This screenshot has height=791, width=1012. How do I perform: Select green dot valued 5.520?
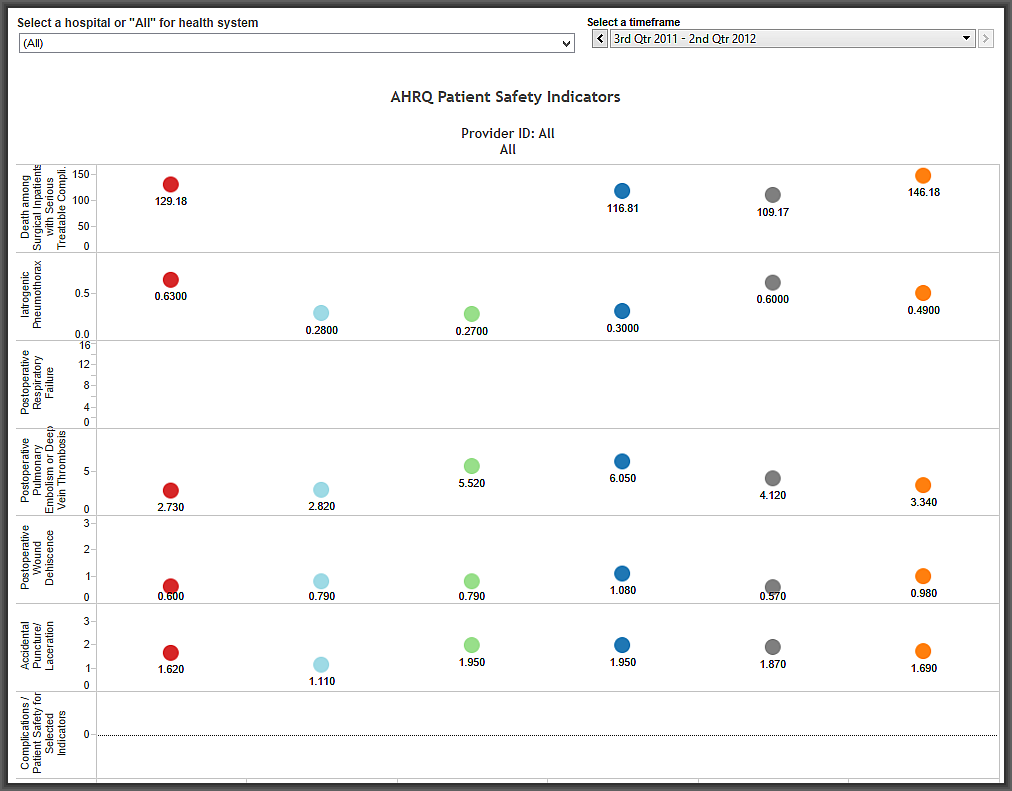pos(472,466)
